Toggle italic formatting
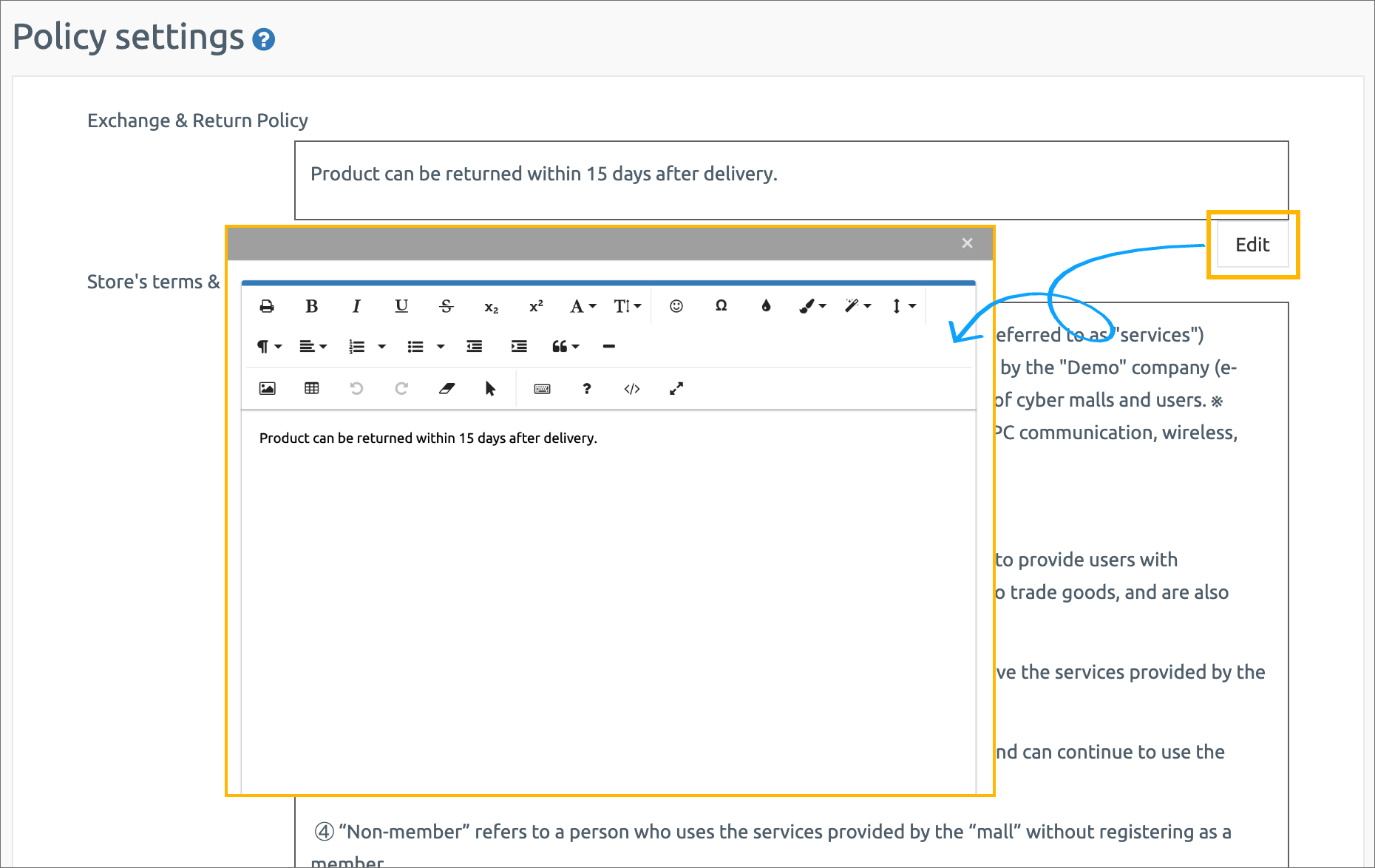Image resolution: width=1375 pixels, height=868 pixels. [x=356, y=306]
